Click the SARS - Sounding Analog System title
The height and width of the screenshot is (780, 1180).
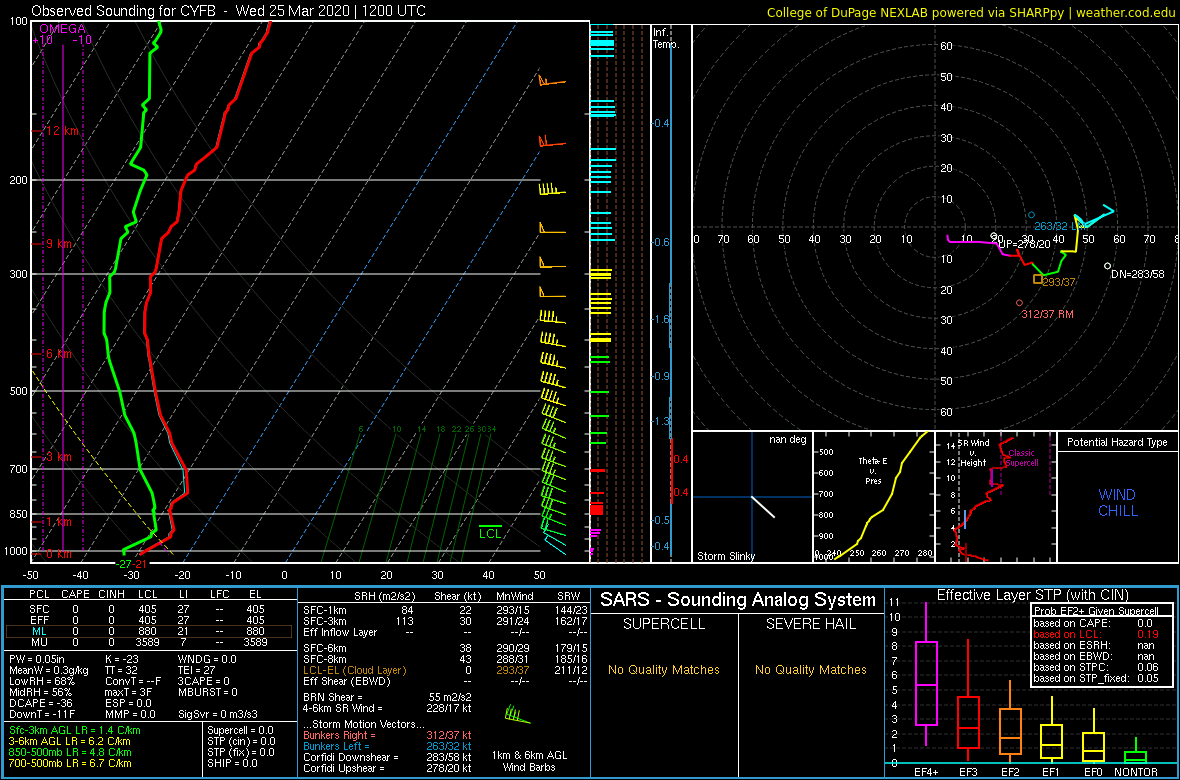738,600
